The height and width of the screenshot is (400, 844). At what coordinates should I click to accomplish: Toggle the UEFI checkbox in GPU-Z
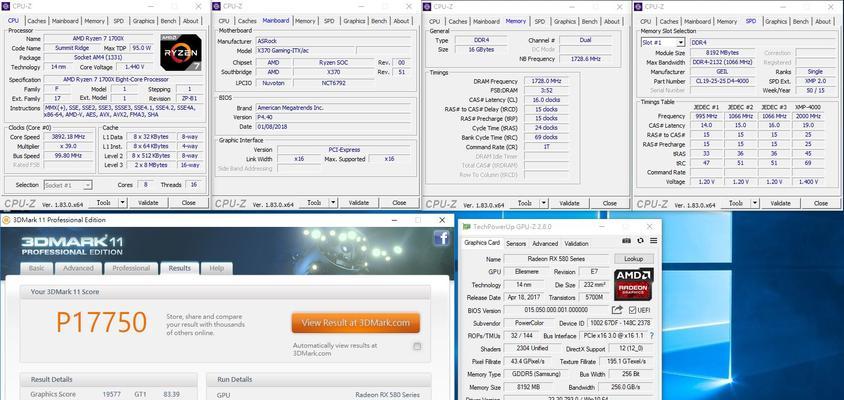point(632,310)
